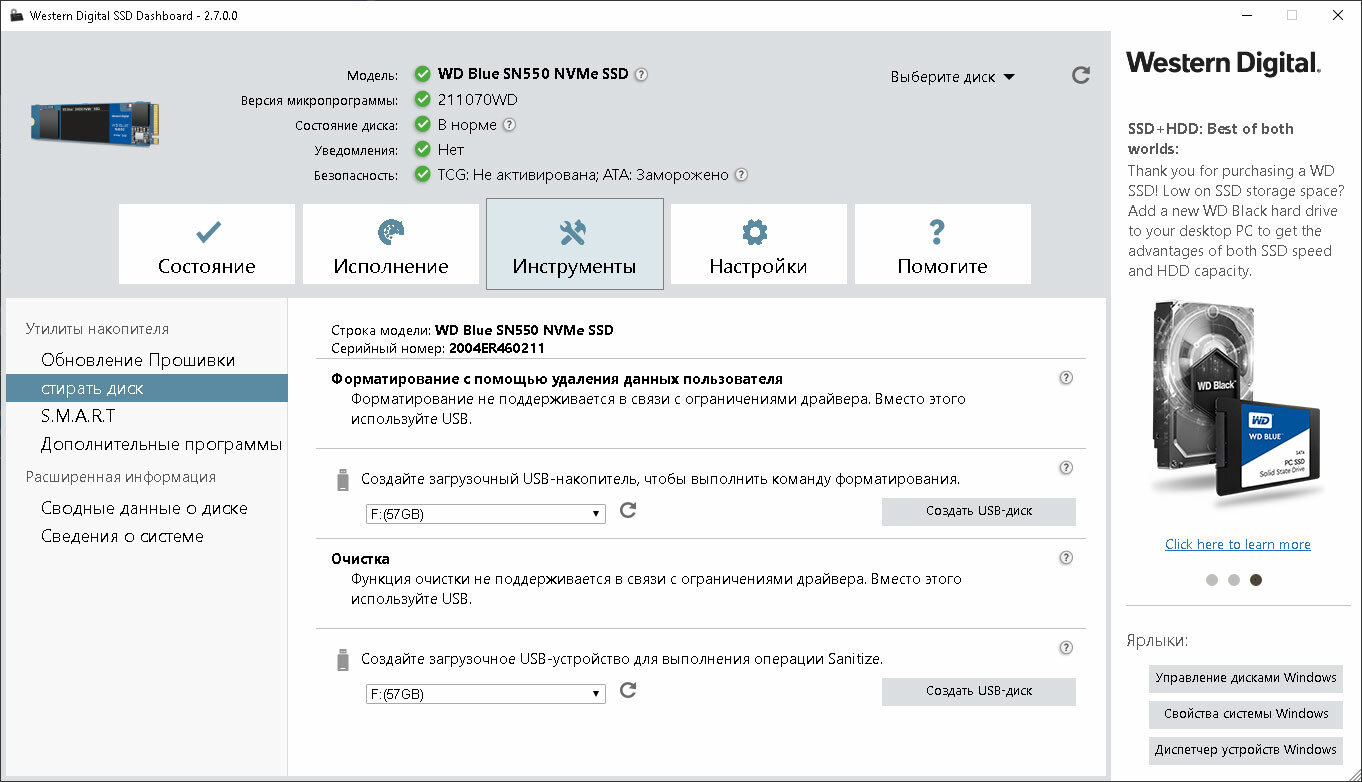
Task: Open Управление дисками Windows shortcut
Action: click(x=1245, y=678)
